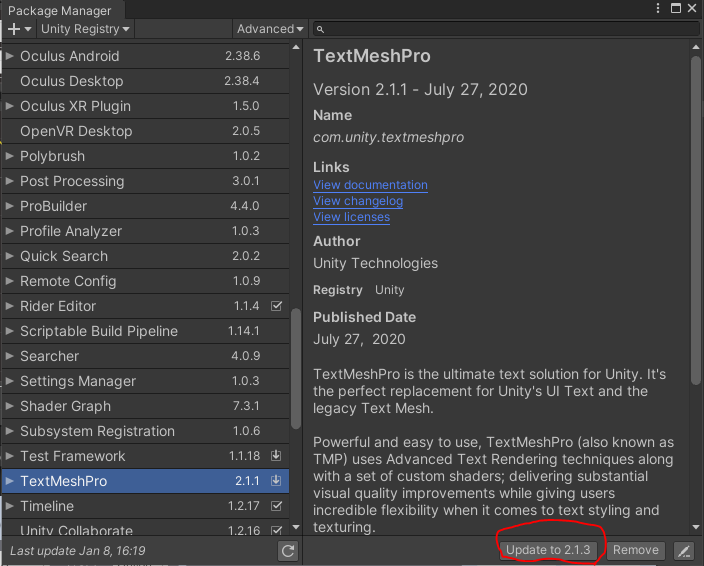This screenshot has width=704, height=566.
Task: Click the package list scrollbar thumb
Action: [x=296, y=369]
